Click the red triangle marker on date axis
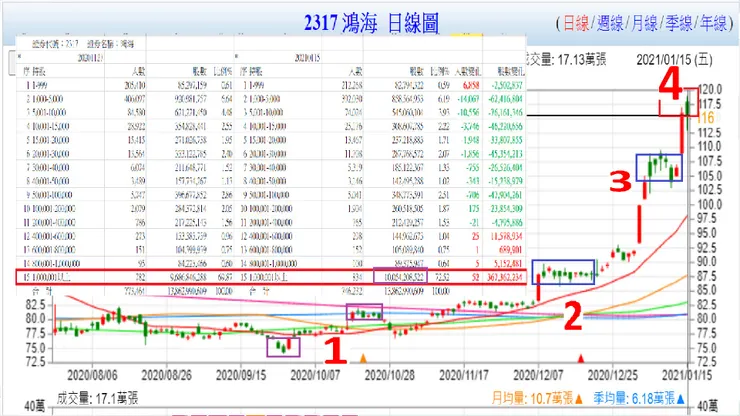The image size is (740, 416). (581, 358)
